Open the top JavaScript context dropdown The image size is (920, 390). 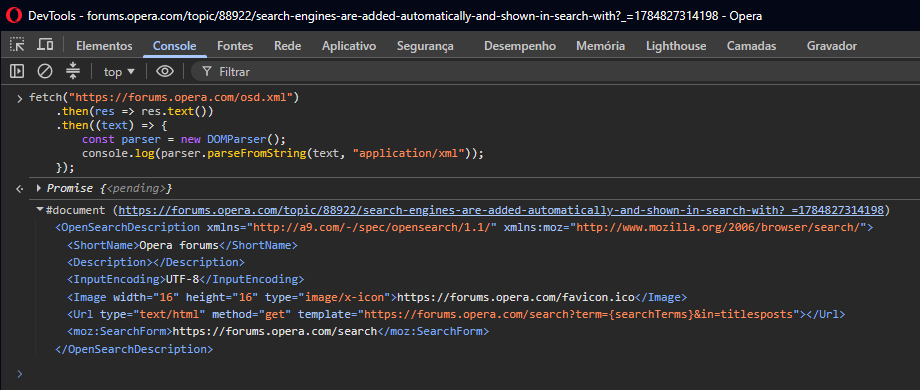(x=119, y=72)
